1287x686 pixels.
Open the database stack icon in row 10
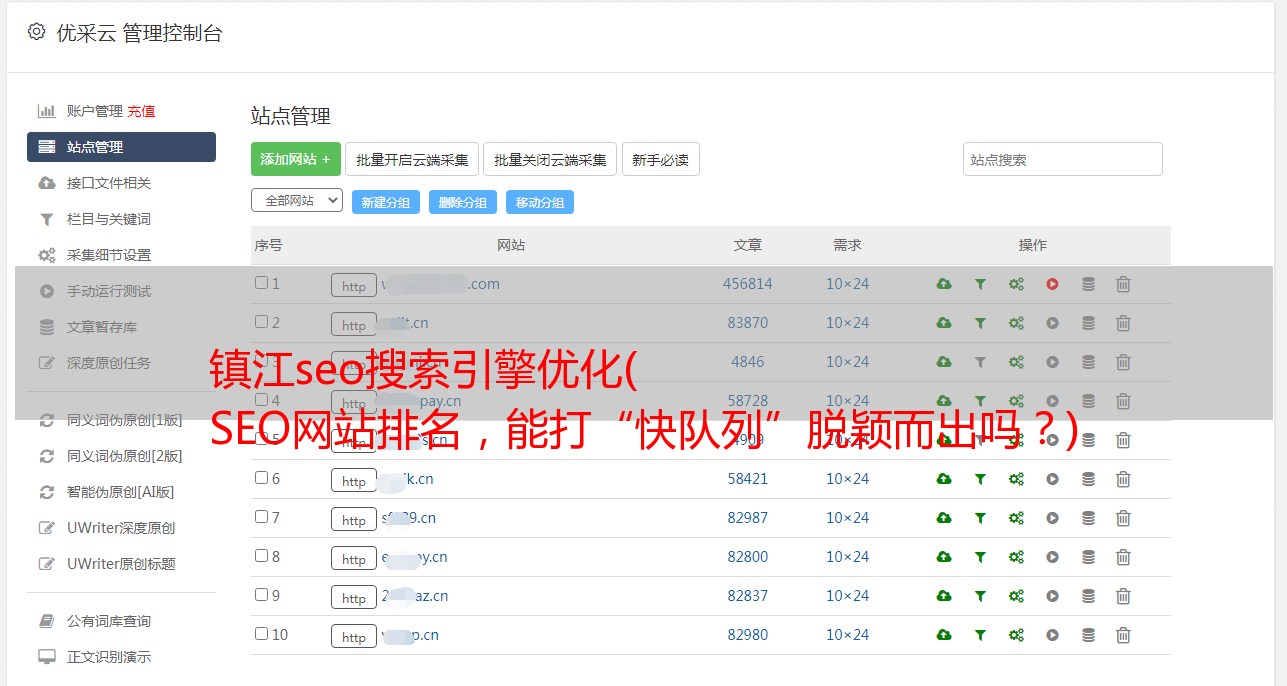tap(1088, 635)
